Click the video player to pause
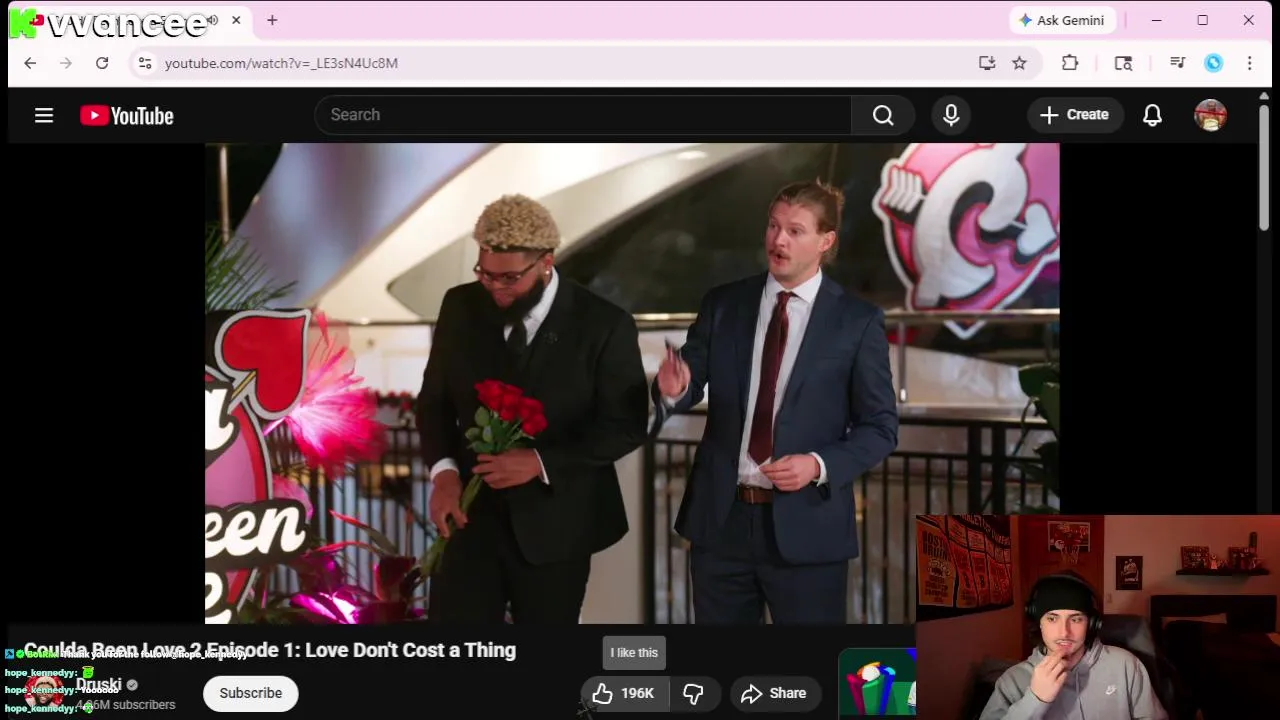 point(632,383)
